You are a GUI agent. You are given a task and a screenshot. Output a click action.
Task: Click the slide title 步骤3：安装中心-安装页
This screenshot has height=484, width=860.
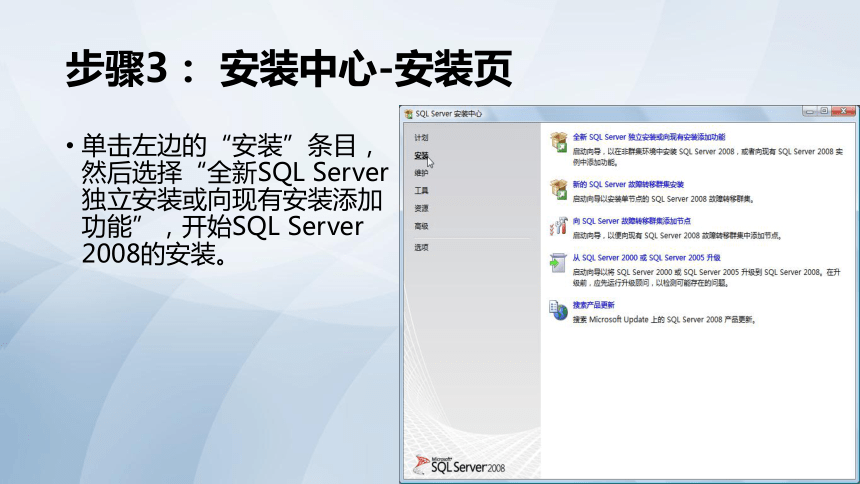point(289,69)
